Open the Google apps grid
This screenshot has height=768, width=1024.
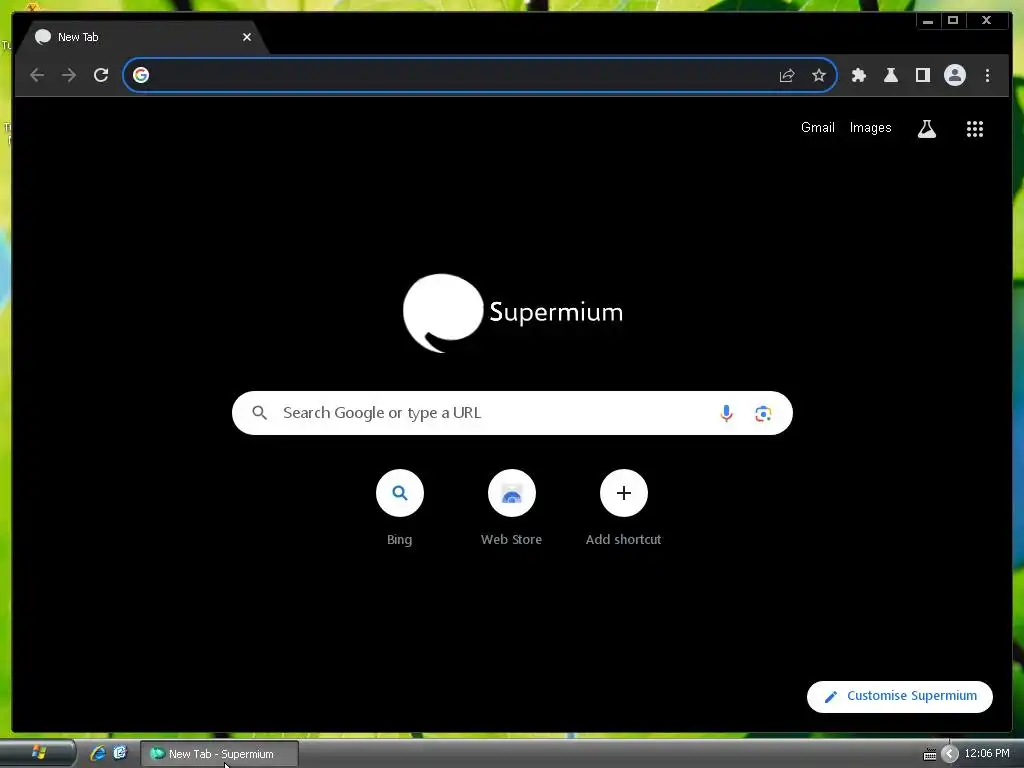(974, 129)
